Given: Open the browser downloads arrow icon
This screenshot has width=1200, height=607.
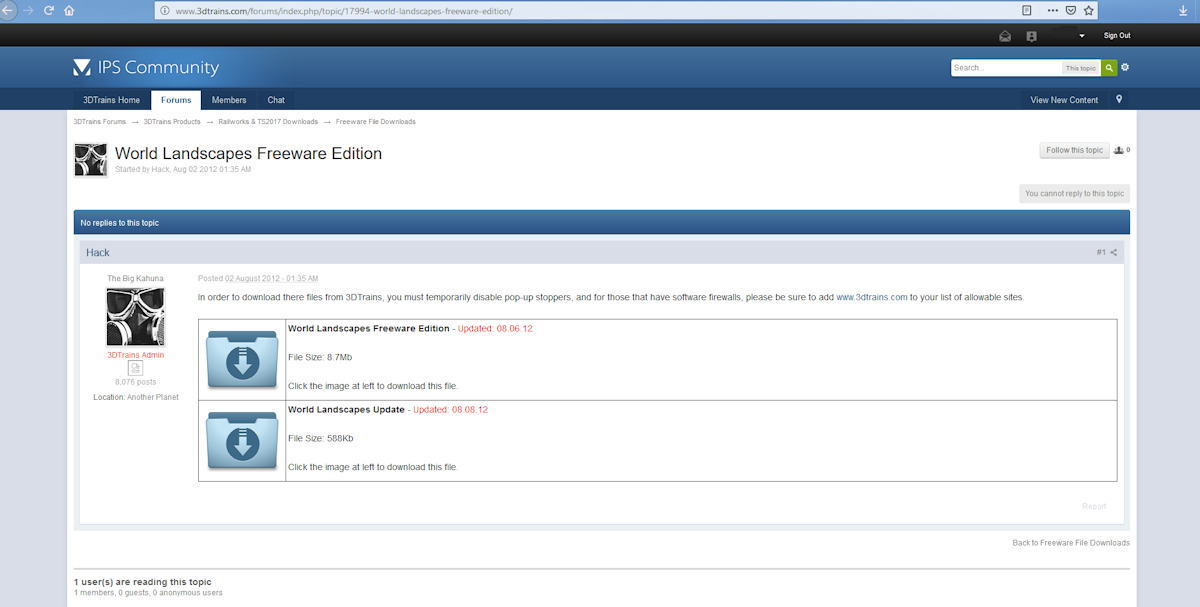Looking at the screenshot, I should tap(1183, 10).
